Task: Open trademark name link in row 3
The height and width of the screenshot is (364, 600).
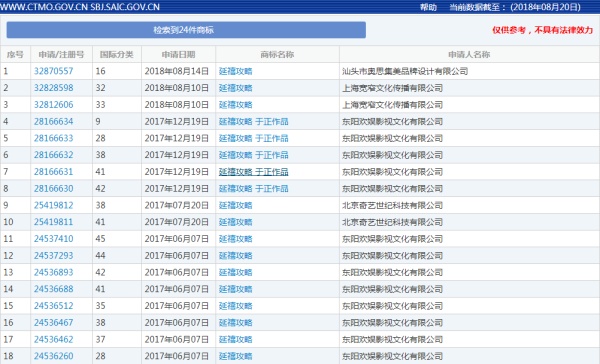Action: (235, 105)
